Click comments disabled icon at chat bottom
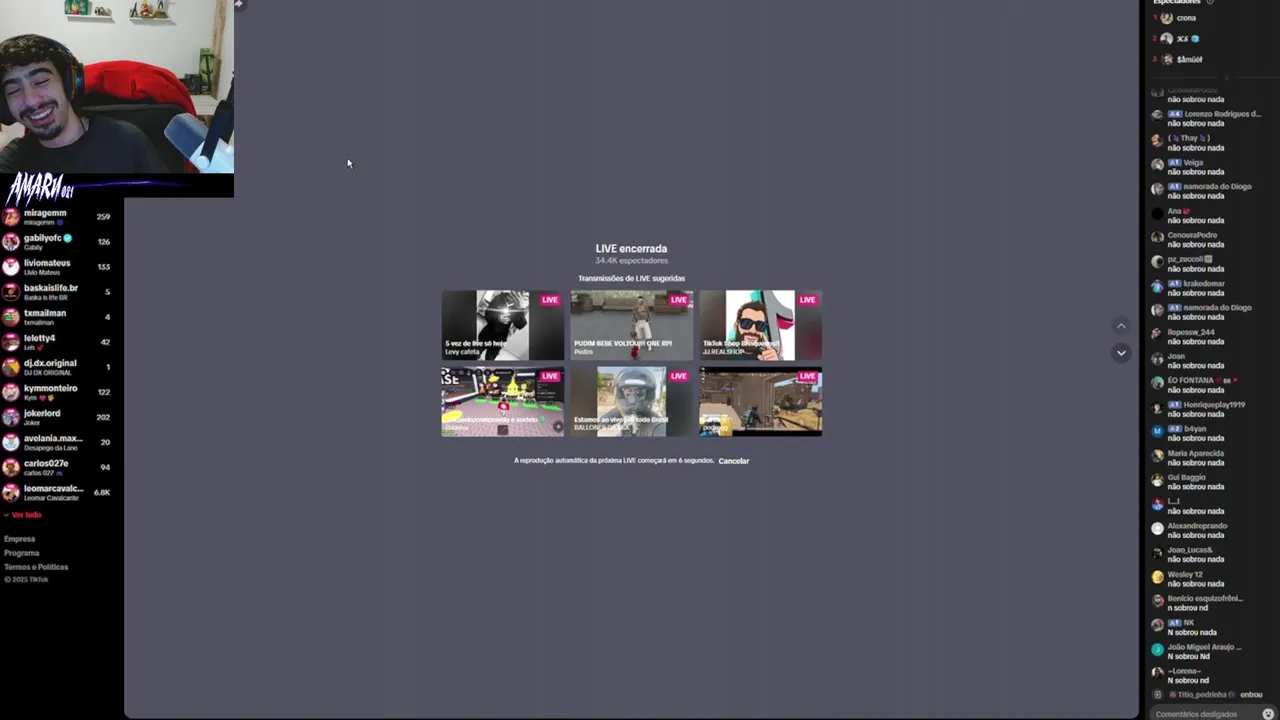The height and width of the screenshot is (720, 1280). [1268, 714]
